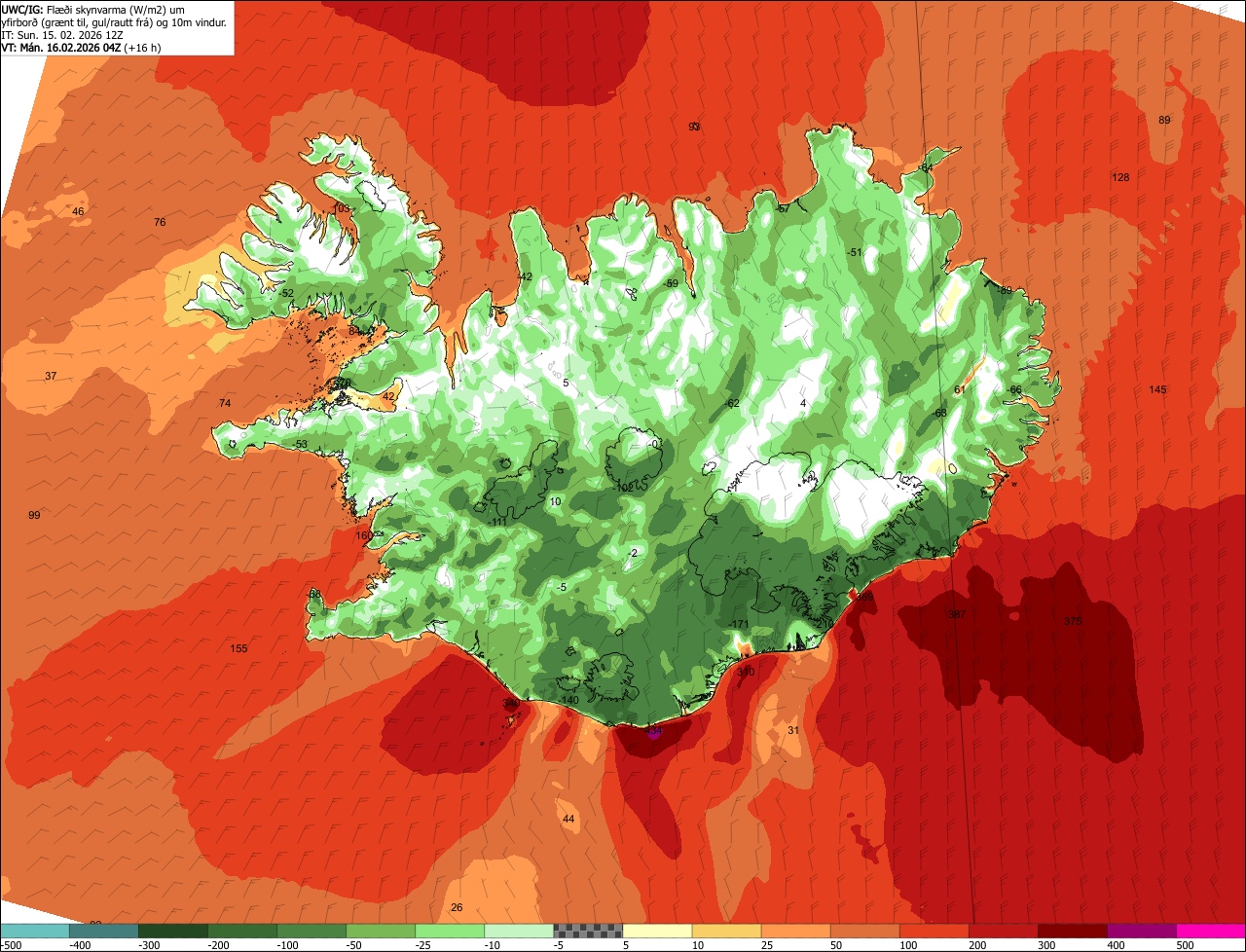Click the yellow-orange 10 to 25 legend swatch
Viewport: 1246px width, 952px height.
click(726, 931)
